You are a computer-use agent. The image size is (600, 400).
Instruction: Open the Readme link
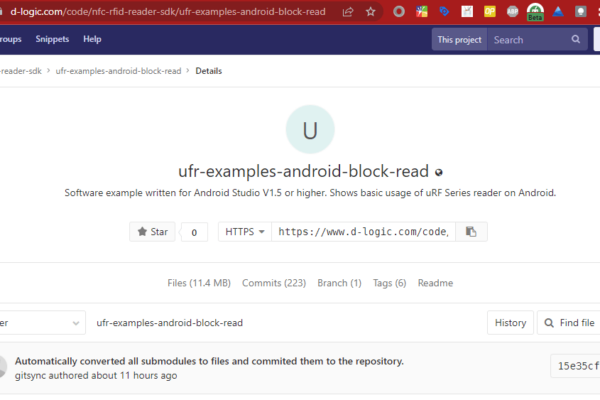click(435, 283)
